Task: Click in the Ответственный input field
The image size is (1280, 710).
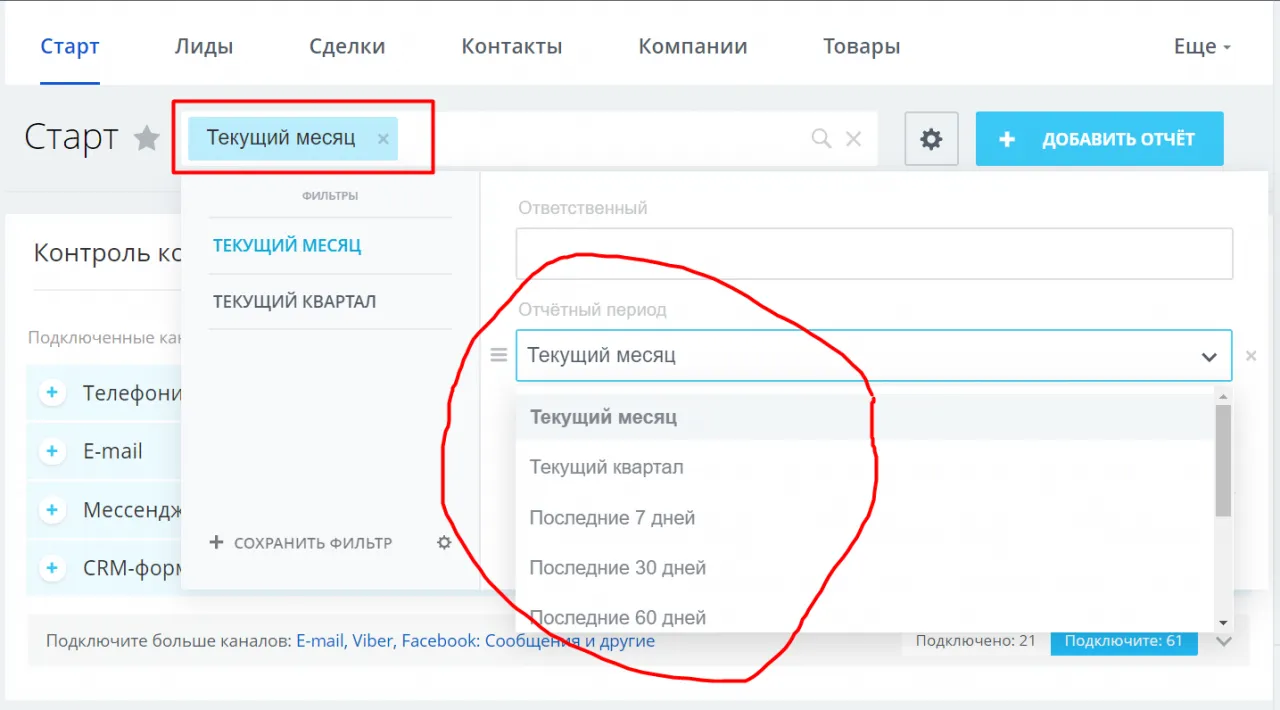Action: (x=873, y=254)
